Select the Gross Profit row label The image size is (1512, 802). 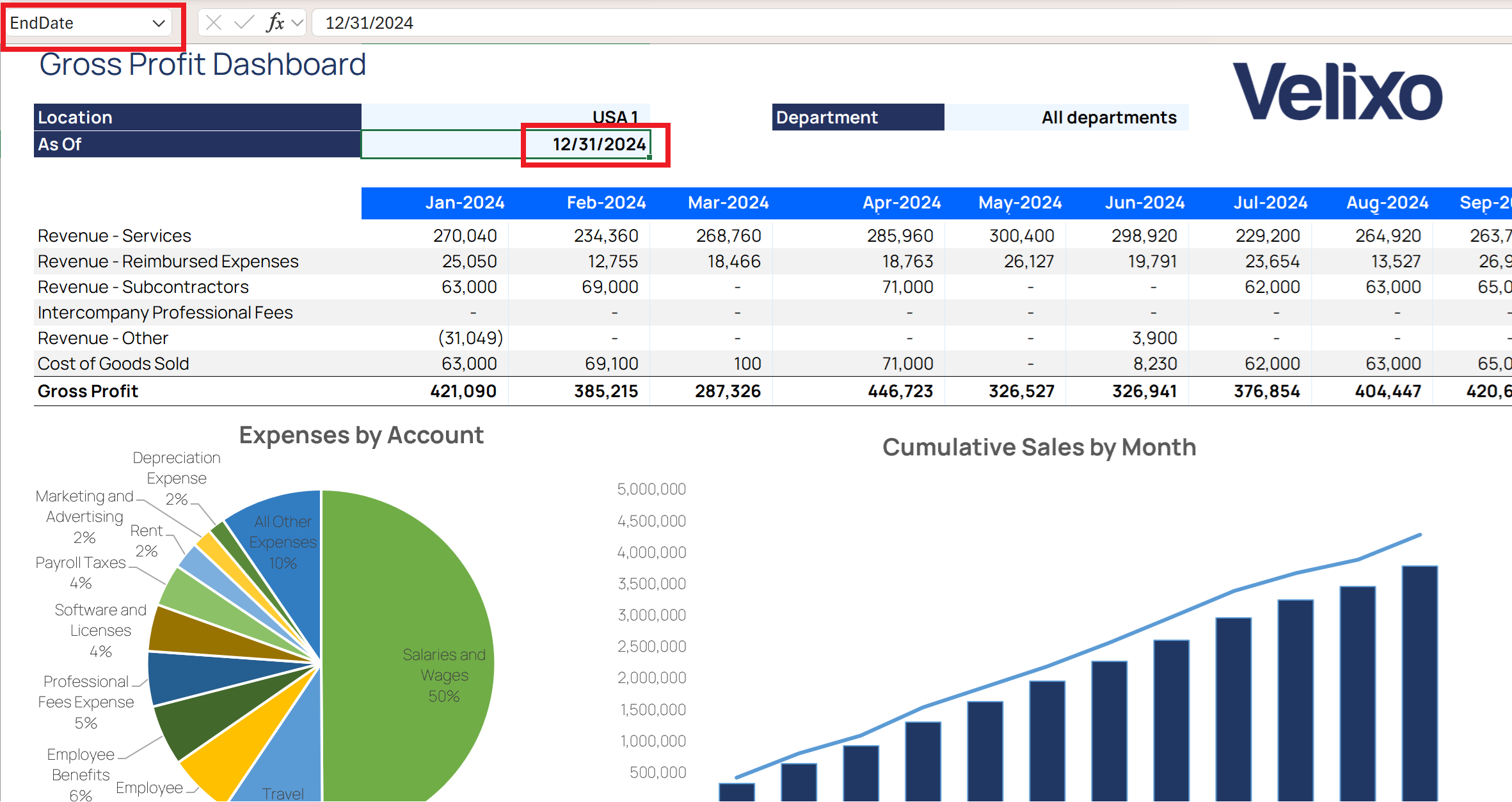[x=88, y=391]
